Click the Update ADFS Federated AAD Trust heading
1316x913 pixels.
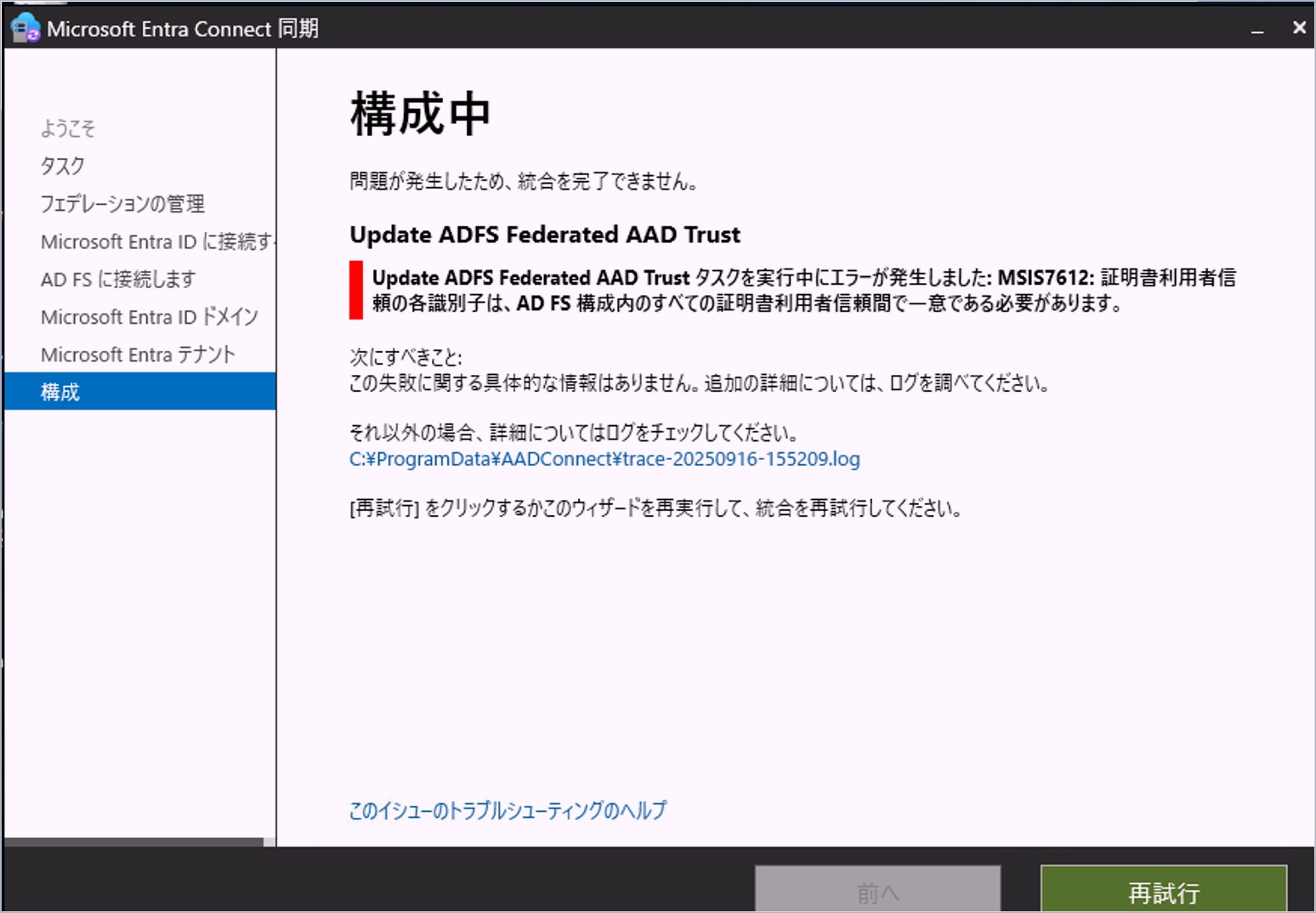[x=545, y=235]
